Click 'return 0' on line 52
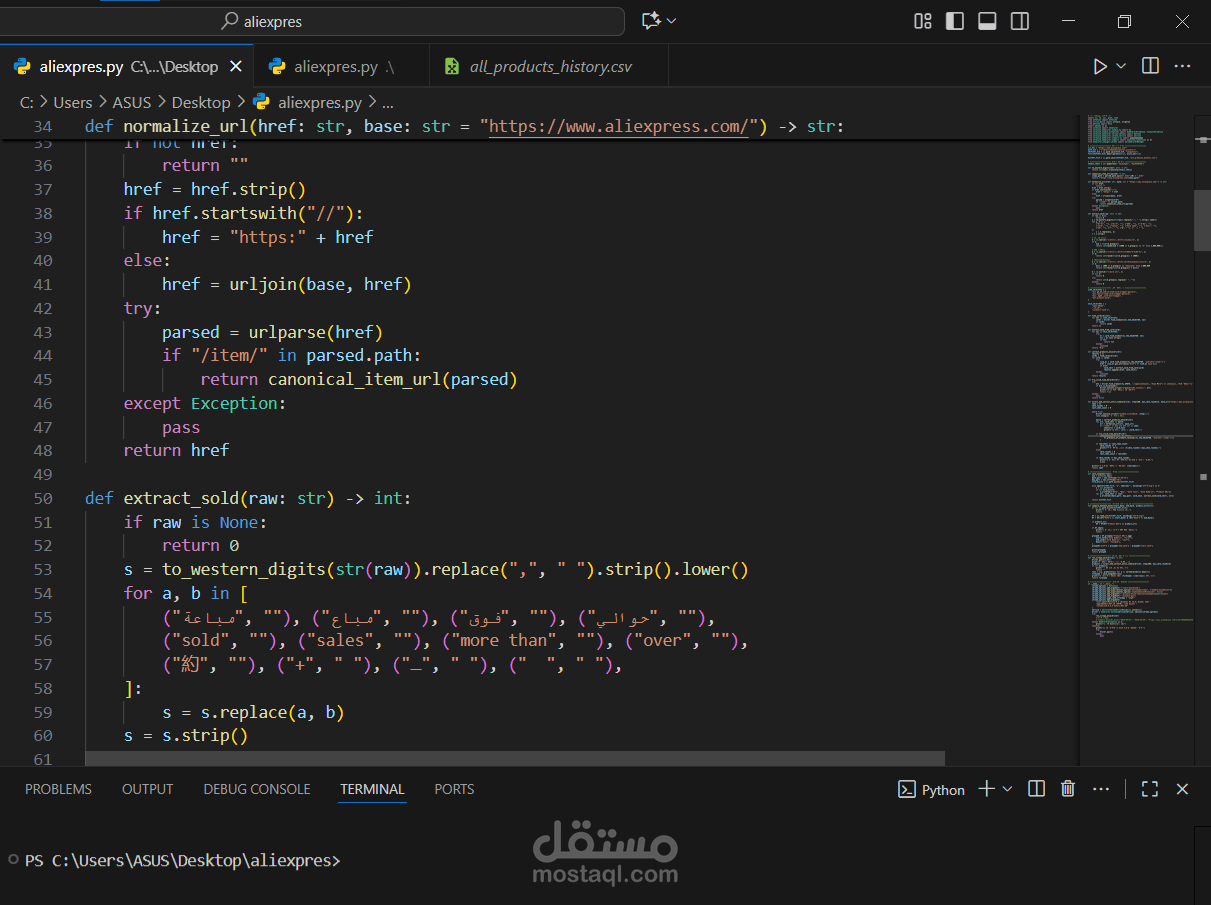The width and height of the screenshot is (1211, 905). point(200,545)
